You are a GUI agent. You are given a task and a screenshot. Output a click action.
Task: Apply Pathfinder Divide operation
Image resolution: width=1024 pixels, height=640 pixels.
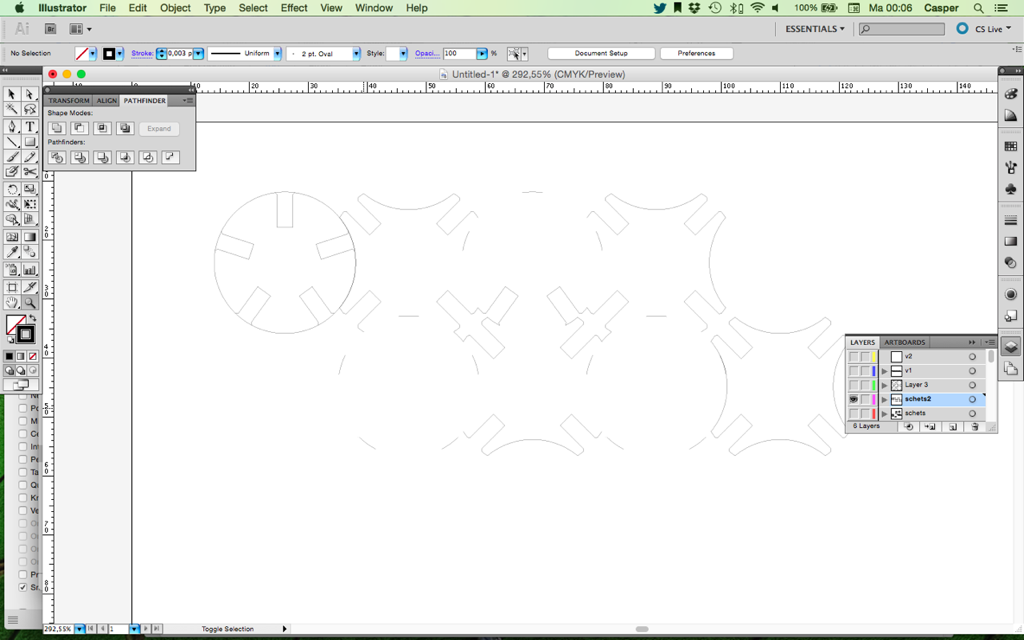click(x=57, y=157)
